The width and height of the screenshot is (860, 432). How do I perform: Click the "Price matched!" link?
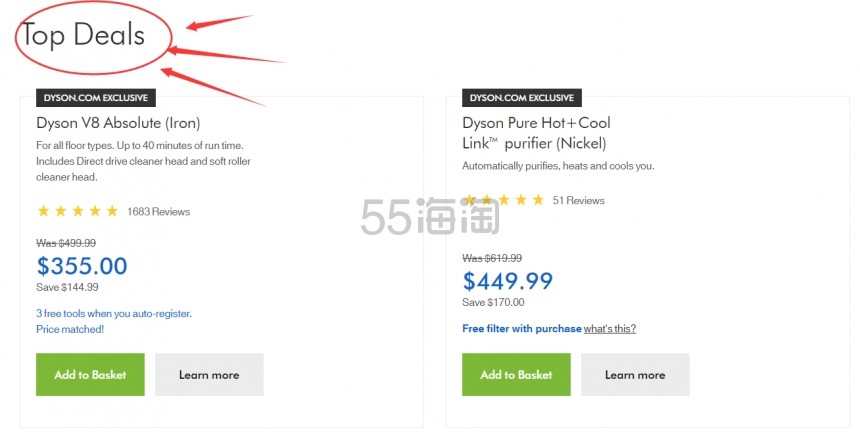point(70,329)
